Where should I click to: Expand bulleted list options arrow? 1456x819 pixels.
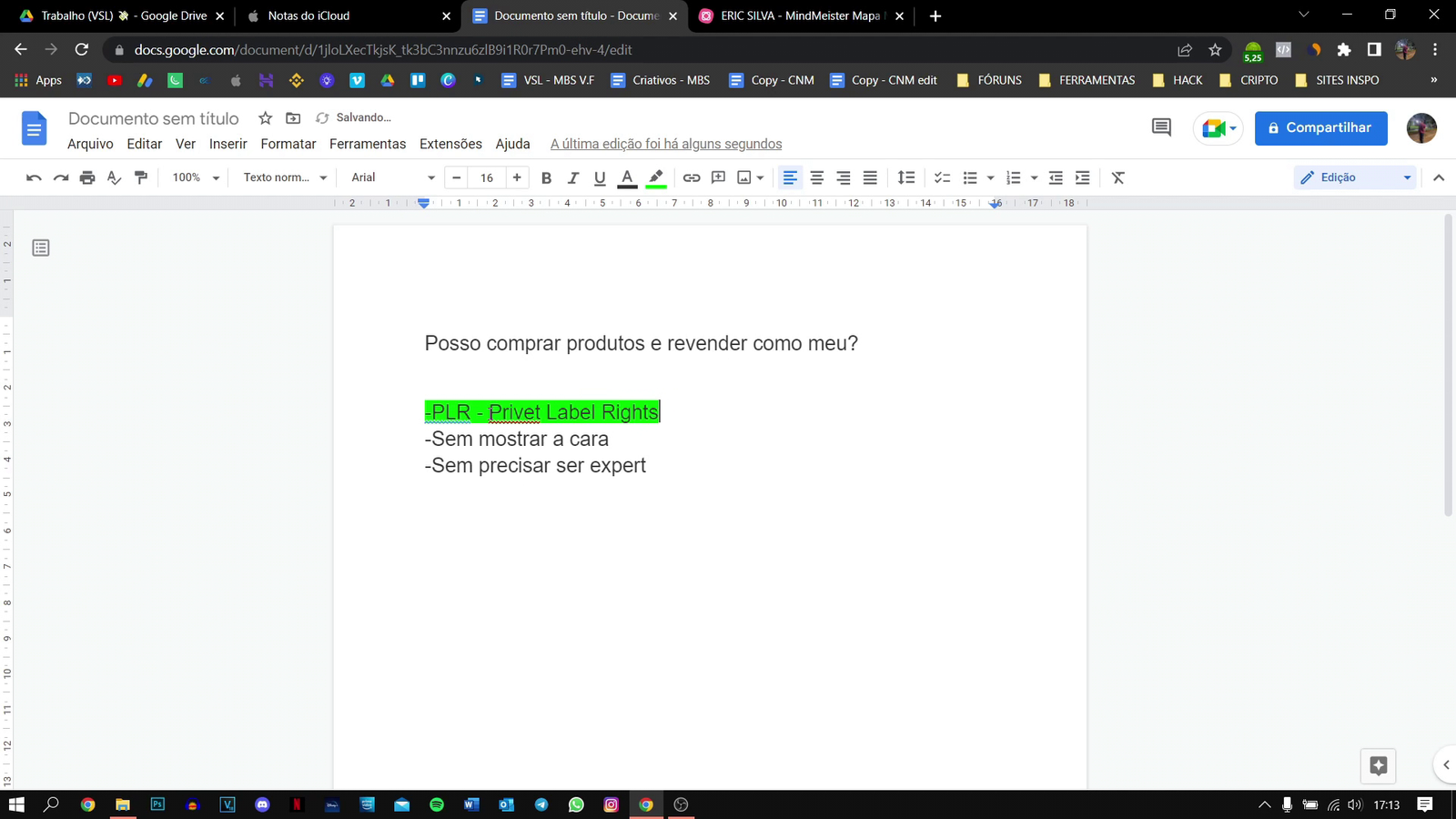click(x=991, y=177)
